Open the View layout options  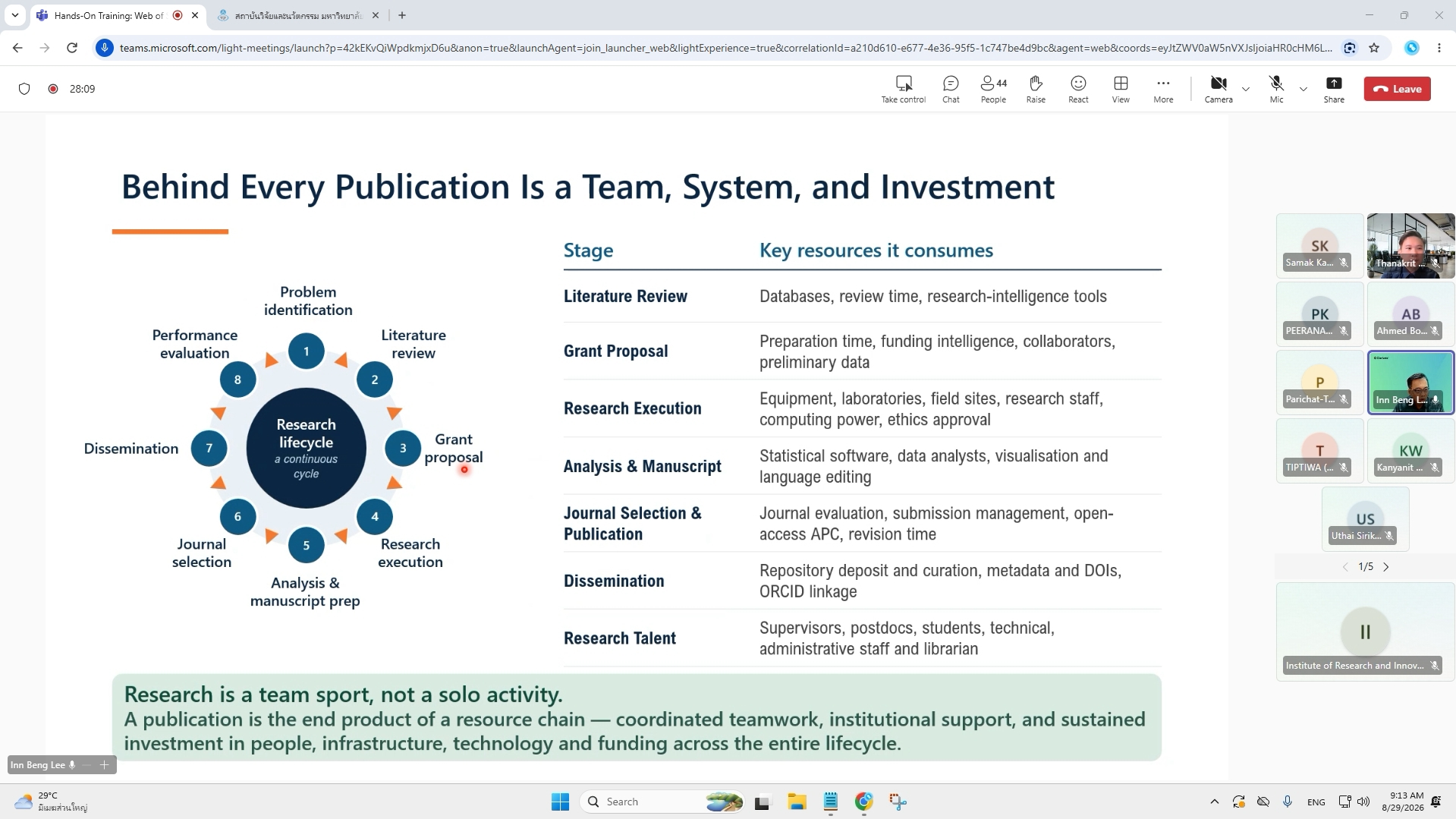1121,89
